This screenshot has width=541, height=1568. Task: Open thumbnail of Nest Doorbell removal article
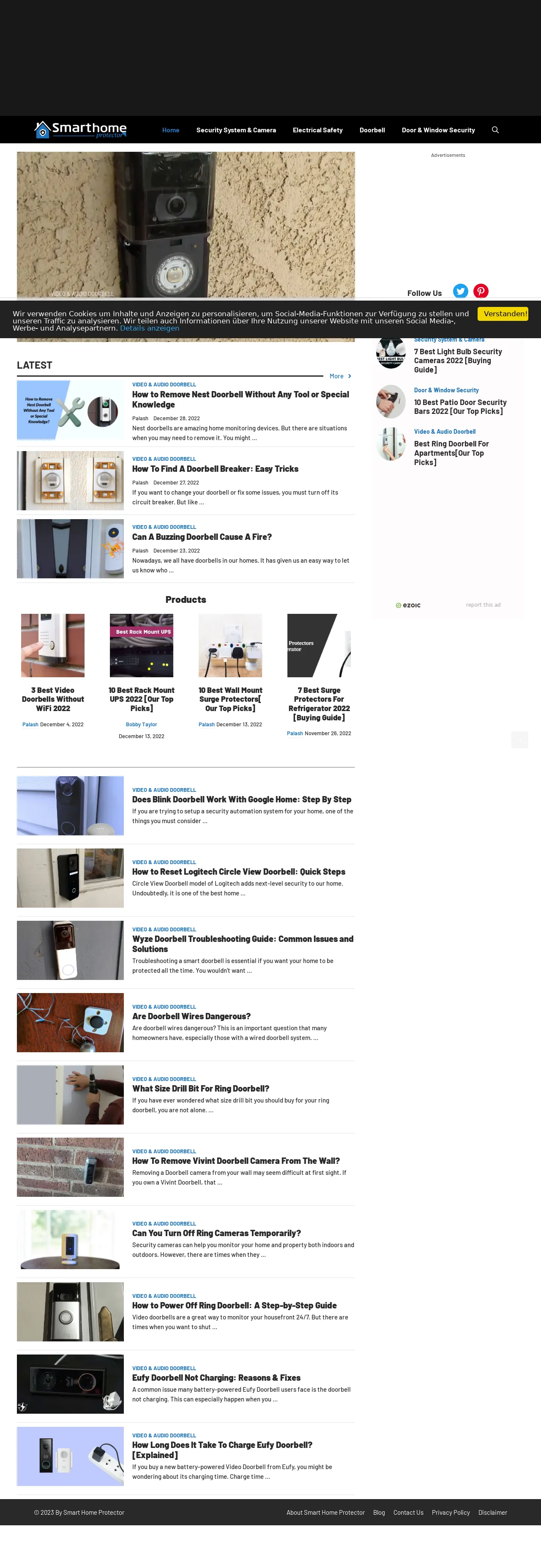70,410
